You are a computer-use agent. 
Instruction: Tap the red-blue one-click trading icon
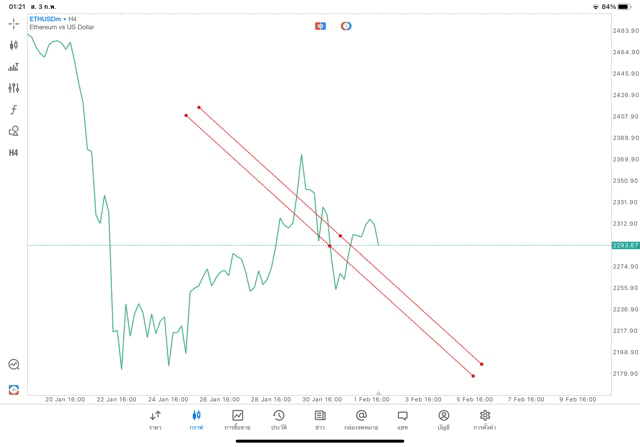click(320, 26)
